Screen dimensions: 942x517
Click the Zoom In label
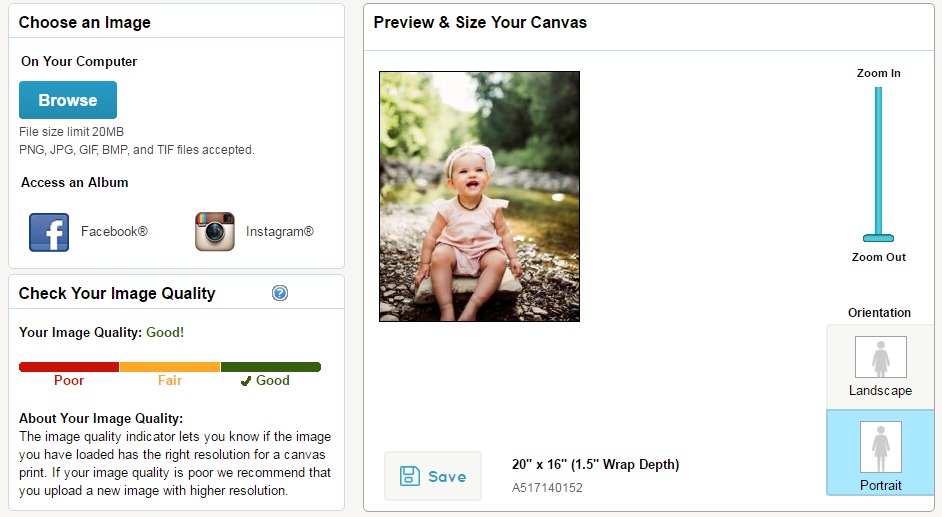click(x=878, y=73)
